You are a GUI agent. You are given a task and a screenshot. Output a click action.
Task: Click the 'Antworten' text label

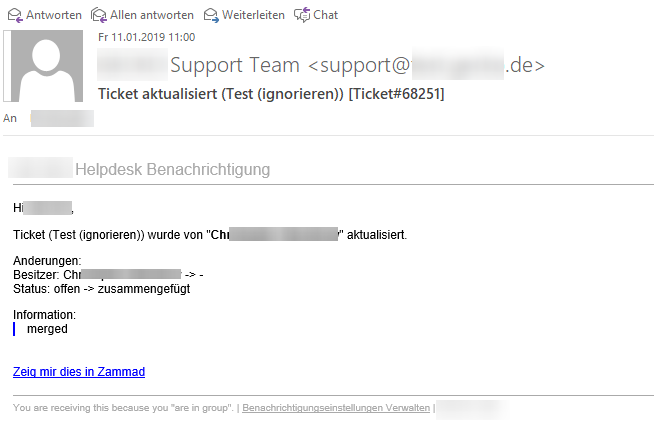[54, 15]
